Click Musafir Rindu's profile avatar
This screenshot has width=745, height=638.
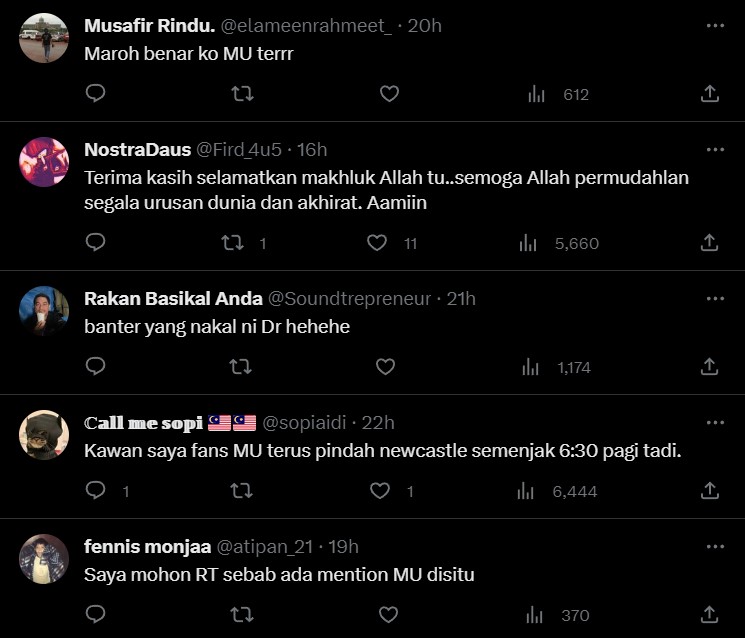(x=44, y=39)
